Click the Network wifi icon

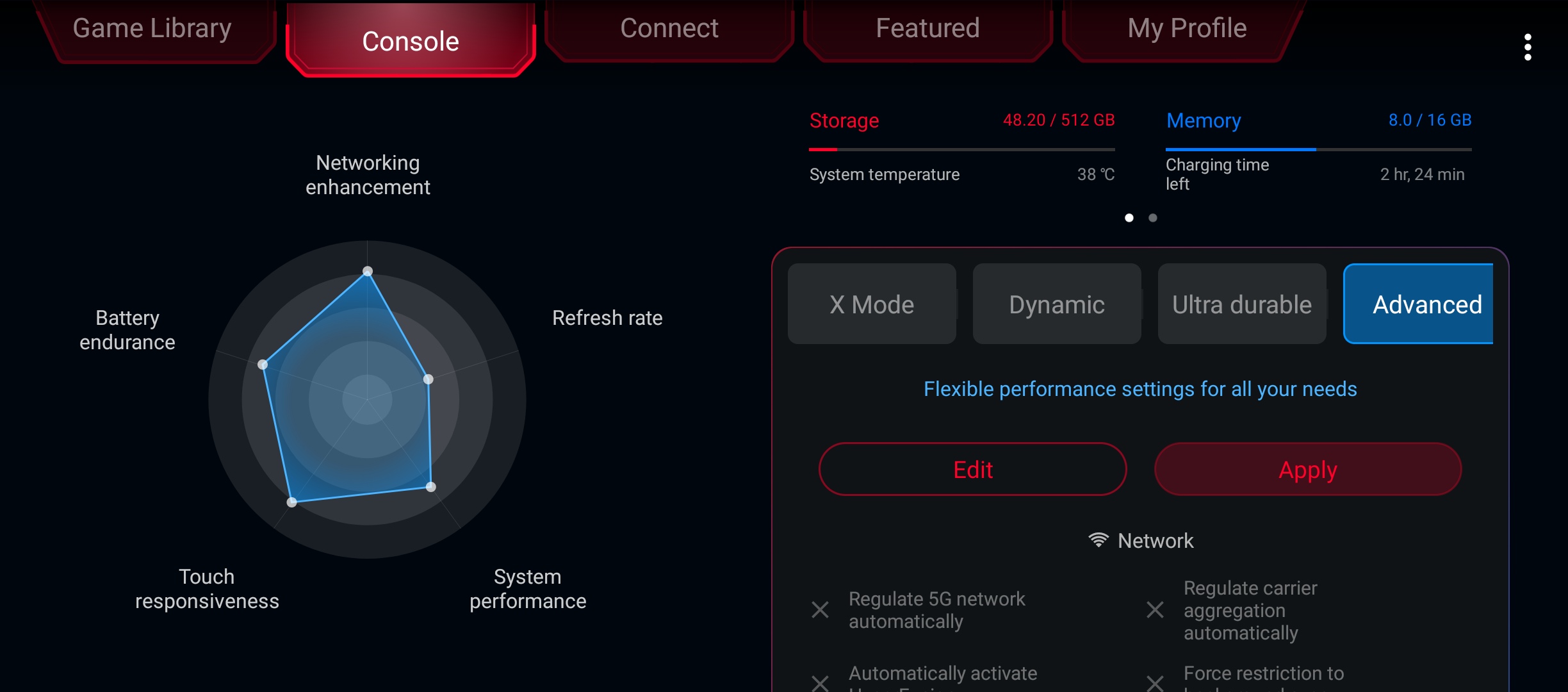pos(1098,540)
